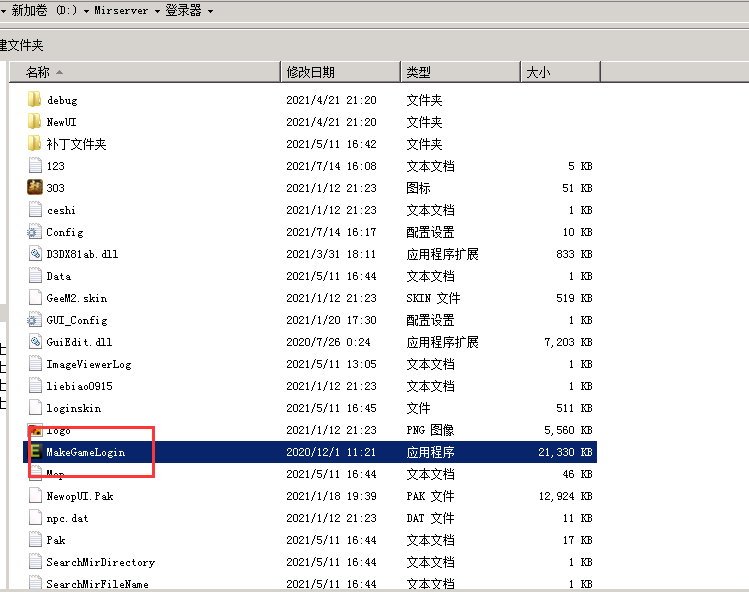Sort files by 大小 column header

559,72
